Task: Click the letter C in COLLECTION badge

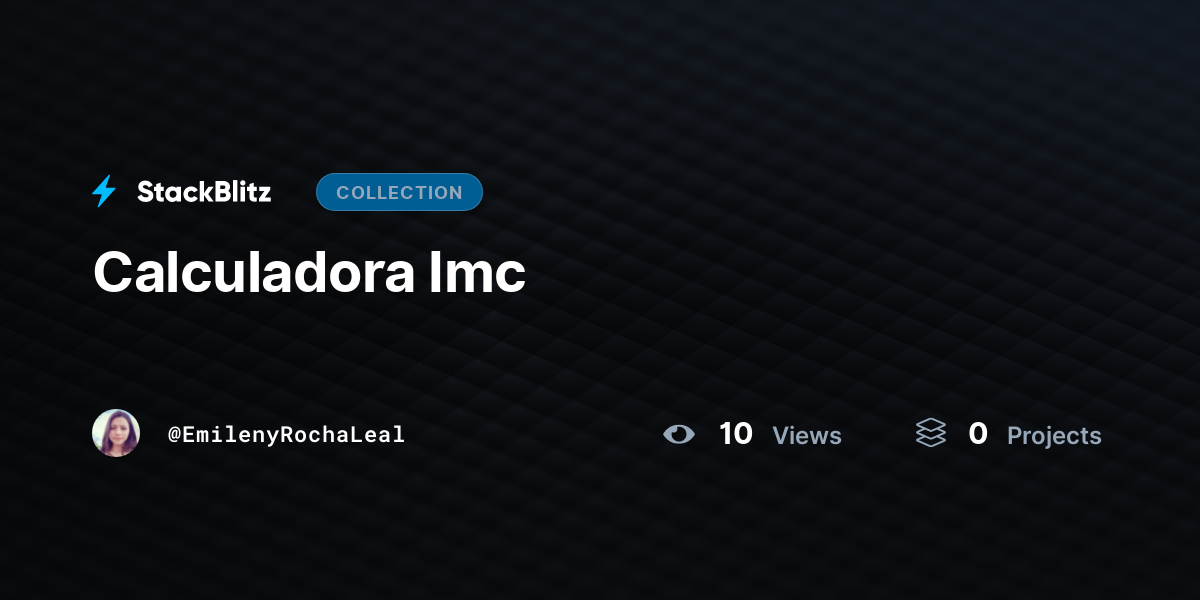Action: point(342,192)
